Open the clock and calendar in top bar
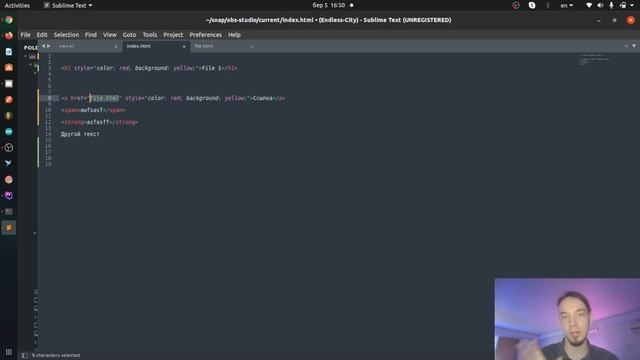 [329, 5]
